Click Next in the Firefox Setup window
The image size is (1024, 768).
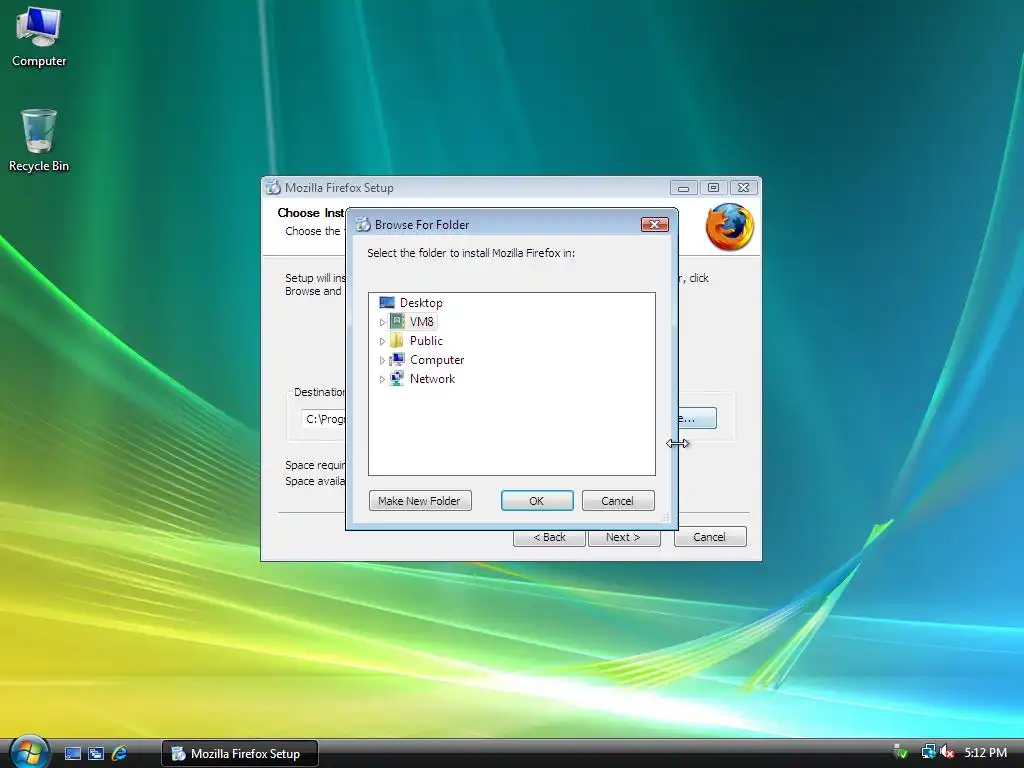pos(624,537)
